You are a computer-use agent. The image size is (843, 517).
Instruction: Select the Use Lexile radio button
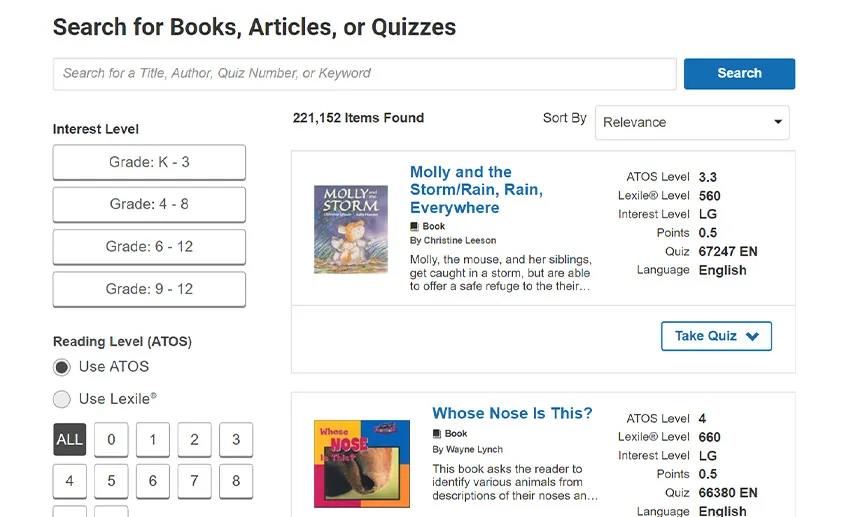tap(62, 399)
